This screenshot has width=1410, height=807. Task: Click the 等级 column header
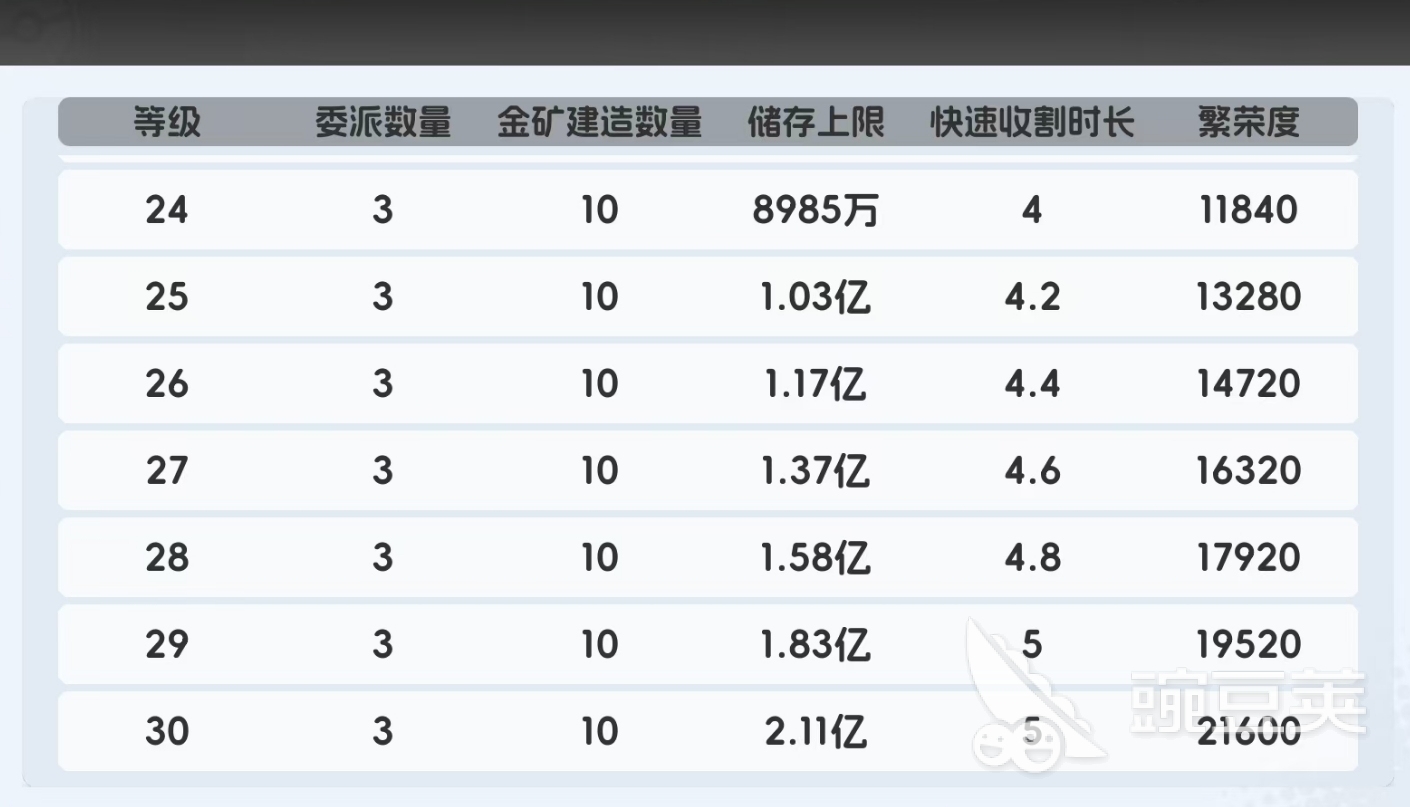point(167,122)
